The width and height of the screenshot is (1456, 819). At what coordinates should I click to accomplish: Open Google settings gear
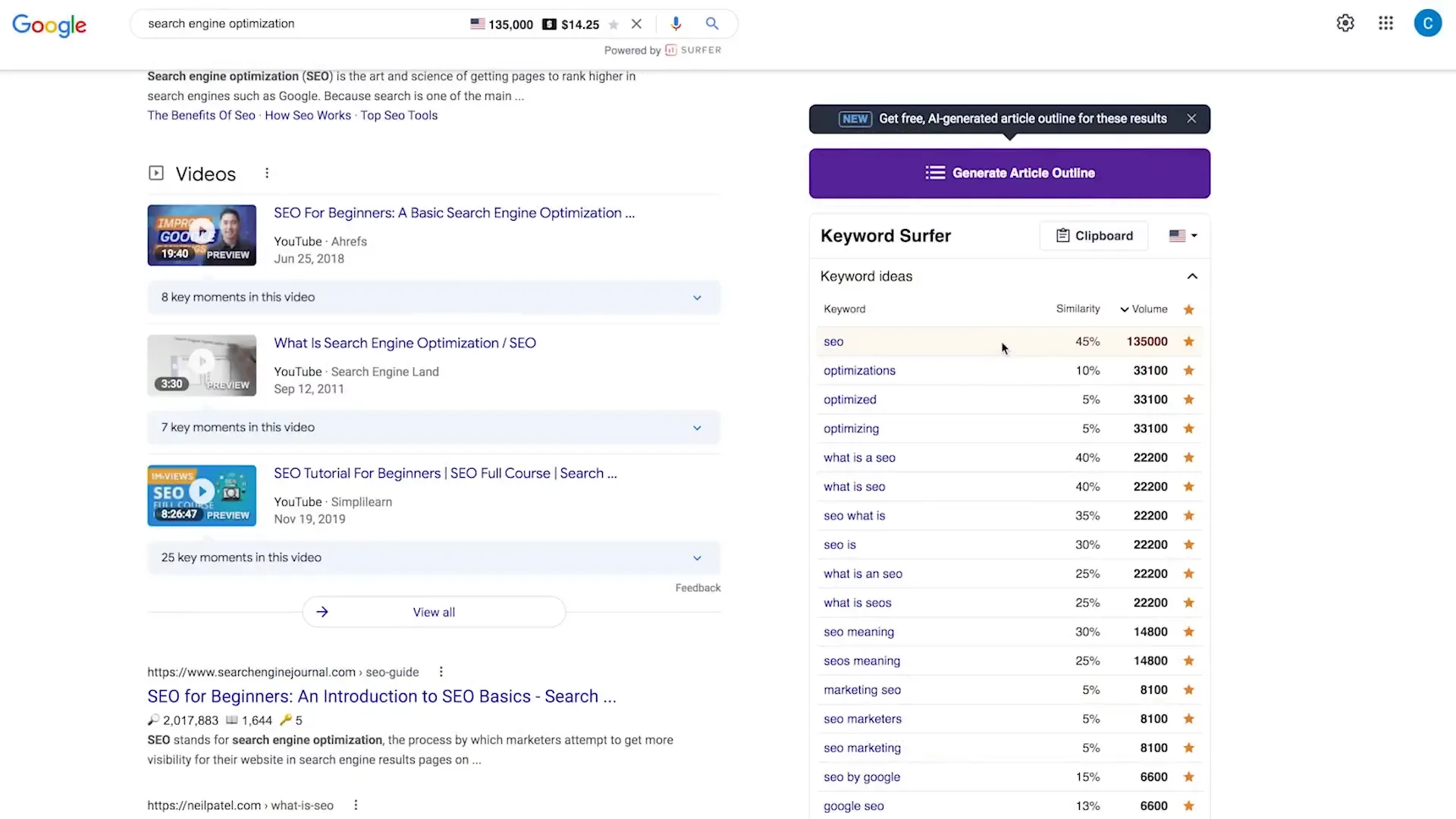tap(1345, 23)
